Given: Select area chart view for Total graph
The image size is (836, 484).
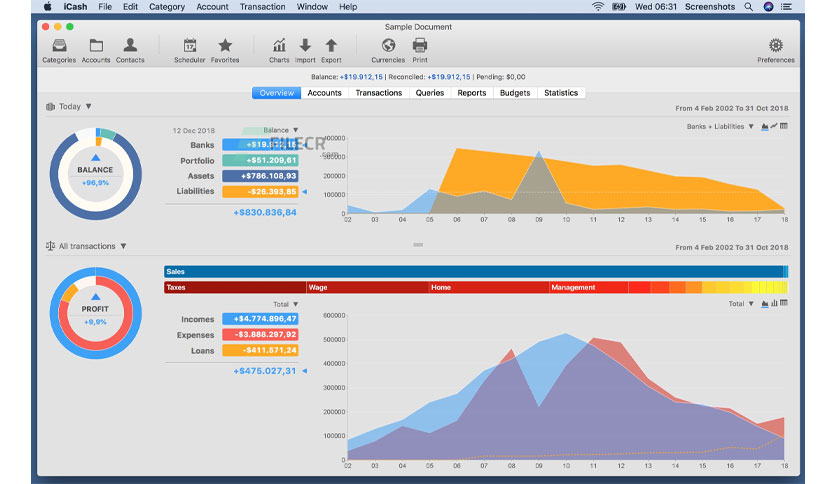Looking at the screenshot, I should (765, 303).
